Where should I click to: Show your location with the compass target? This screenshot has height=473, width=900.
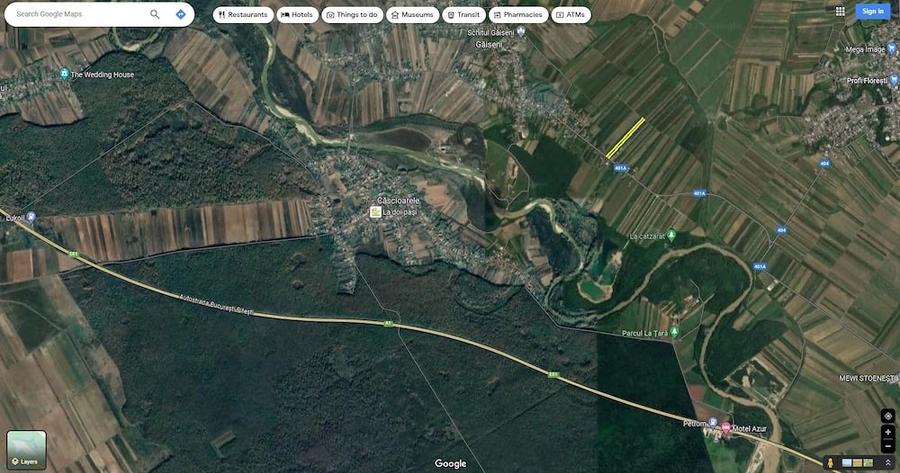tap(887, 416)
